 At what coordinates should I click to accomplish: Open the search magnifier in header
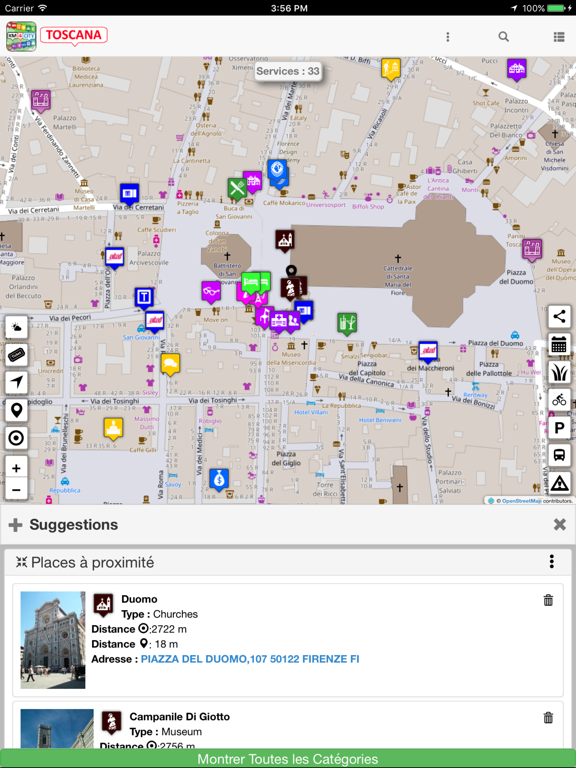504,37
